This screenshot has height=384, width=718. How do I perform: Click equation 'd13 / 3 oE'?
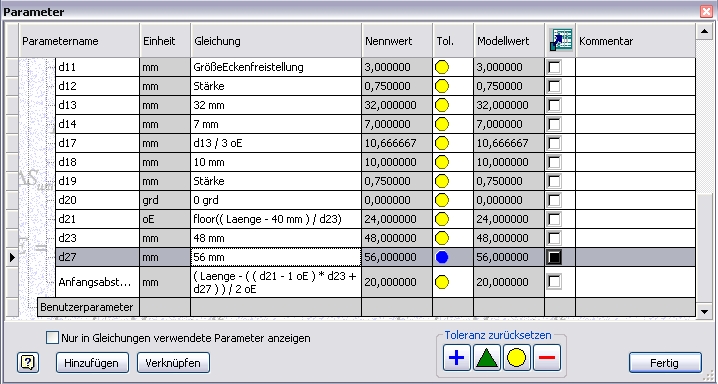pyautogui.click(x=276, y=143)
